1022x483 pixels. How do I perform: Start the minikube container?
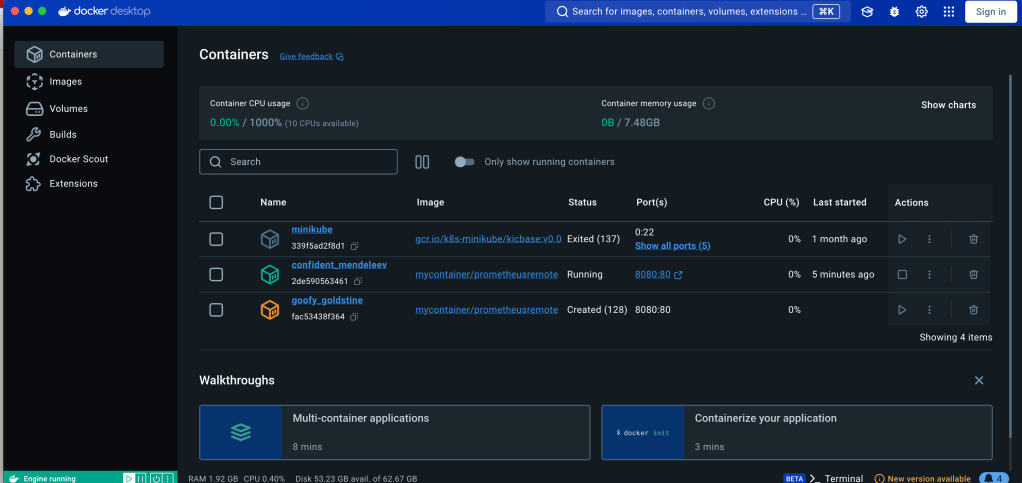[902, 239]
